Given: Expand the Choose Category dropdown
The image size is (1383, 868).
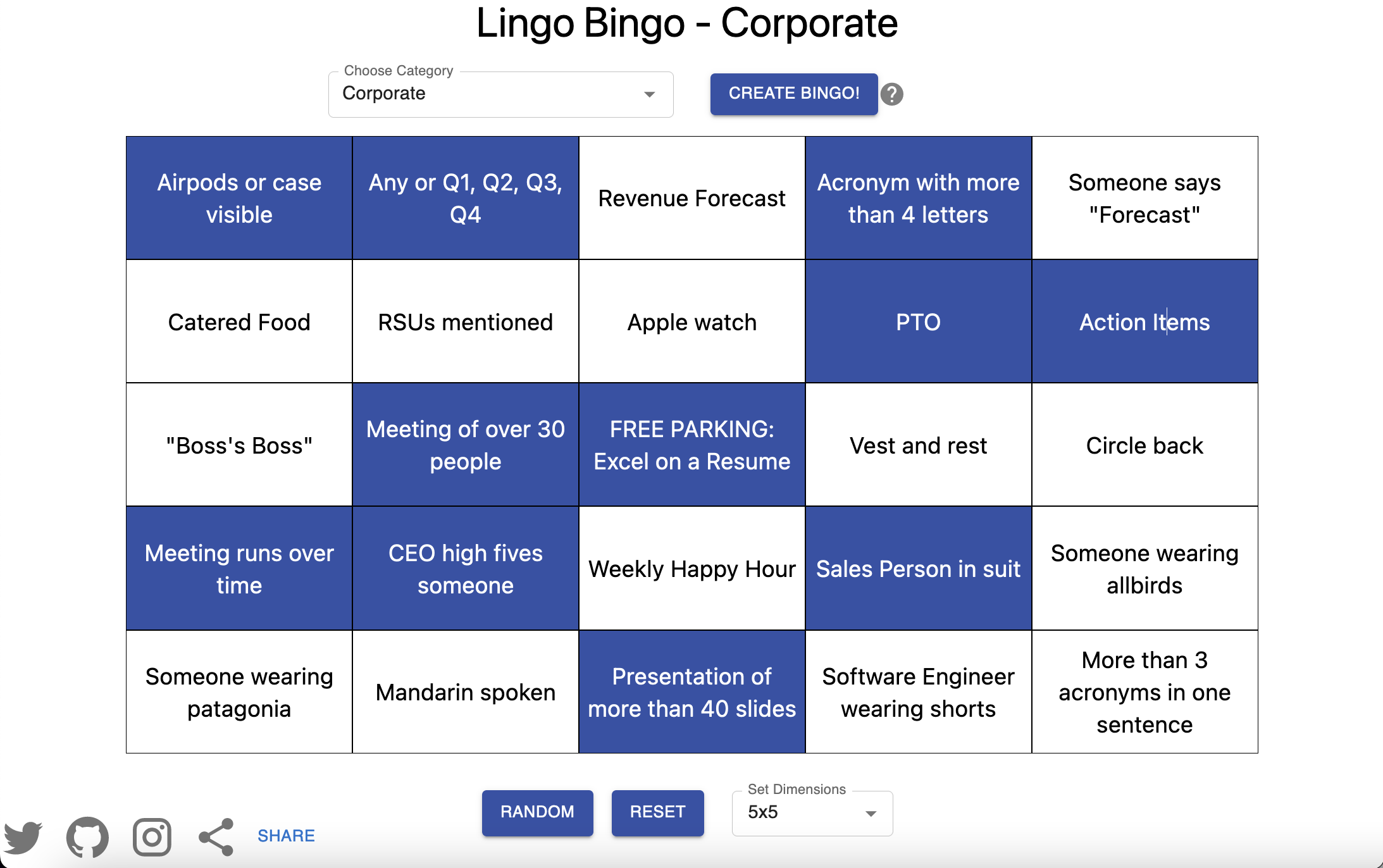Looking at the screenshot, I should (500, 94).
